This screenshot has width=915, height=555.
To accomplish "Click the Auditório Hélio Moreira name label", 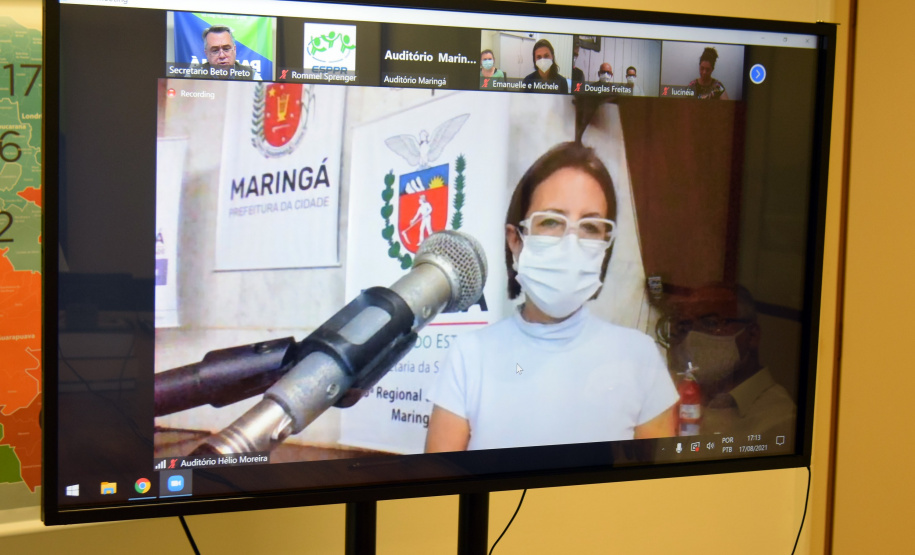I will pyautogui.click(x=224, y=461).
